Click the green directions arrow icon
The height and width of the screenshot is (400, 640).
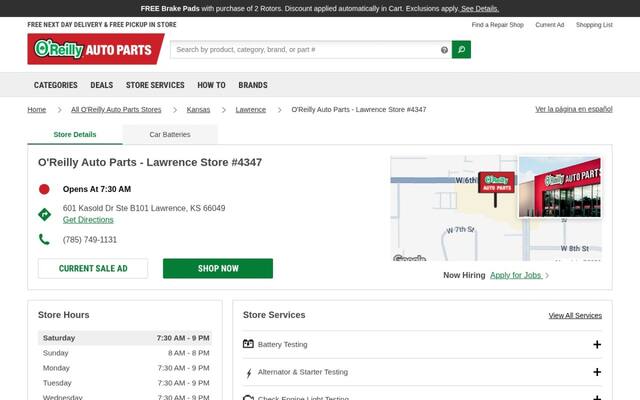tap(44, 214)
